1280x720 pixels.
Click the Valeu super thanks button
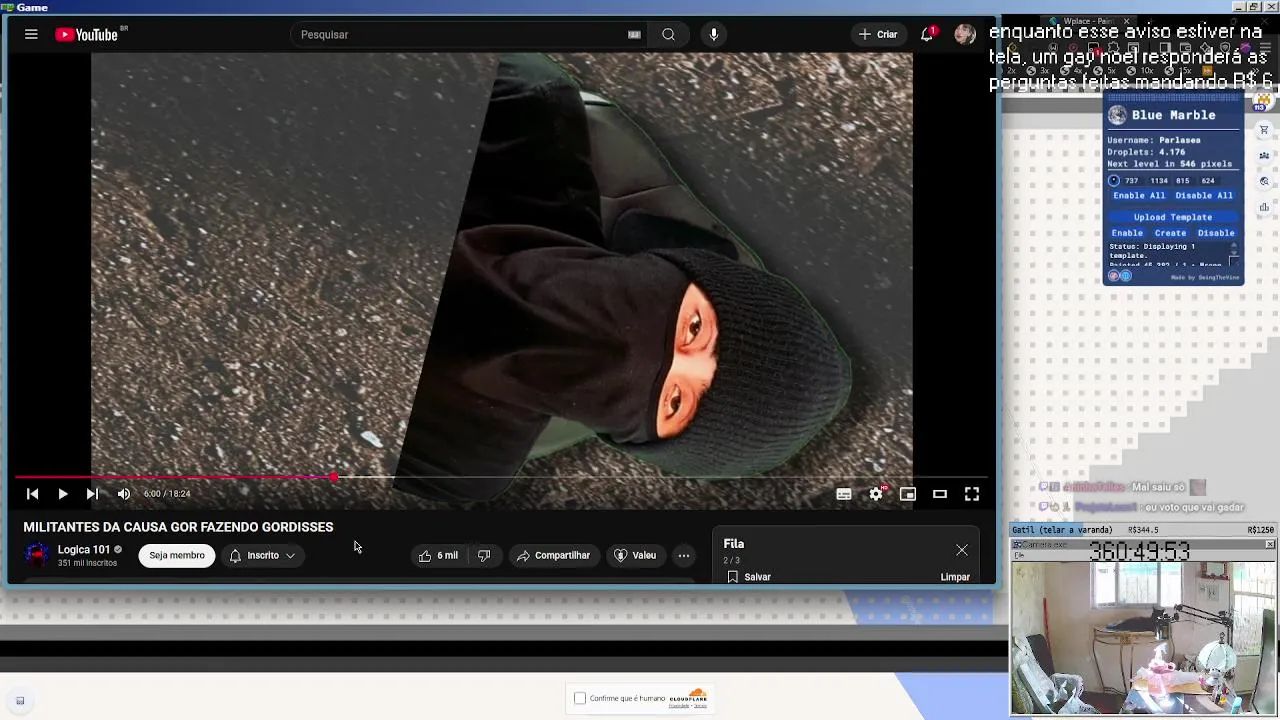click(x=635, y=555)
